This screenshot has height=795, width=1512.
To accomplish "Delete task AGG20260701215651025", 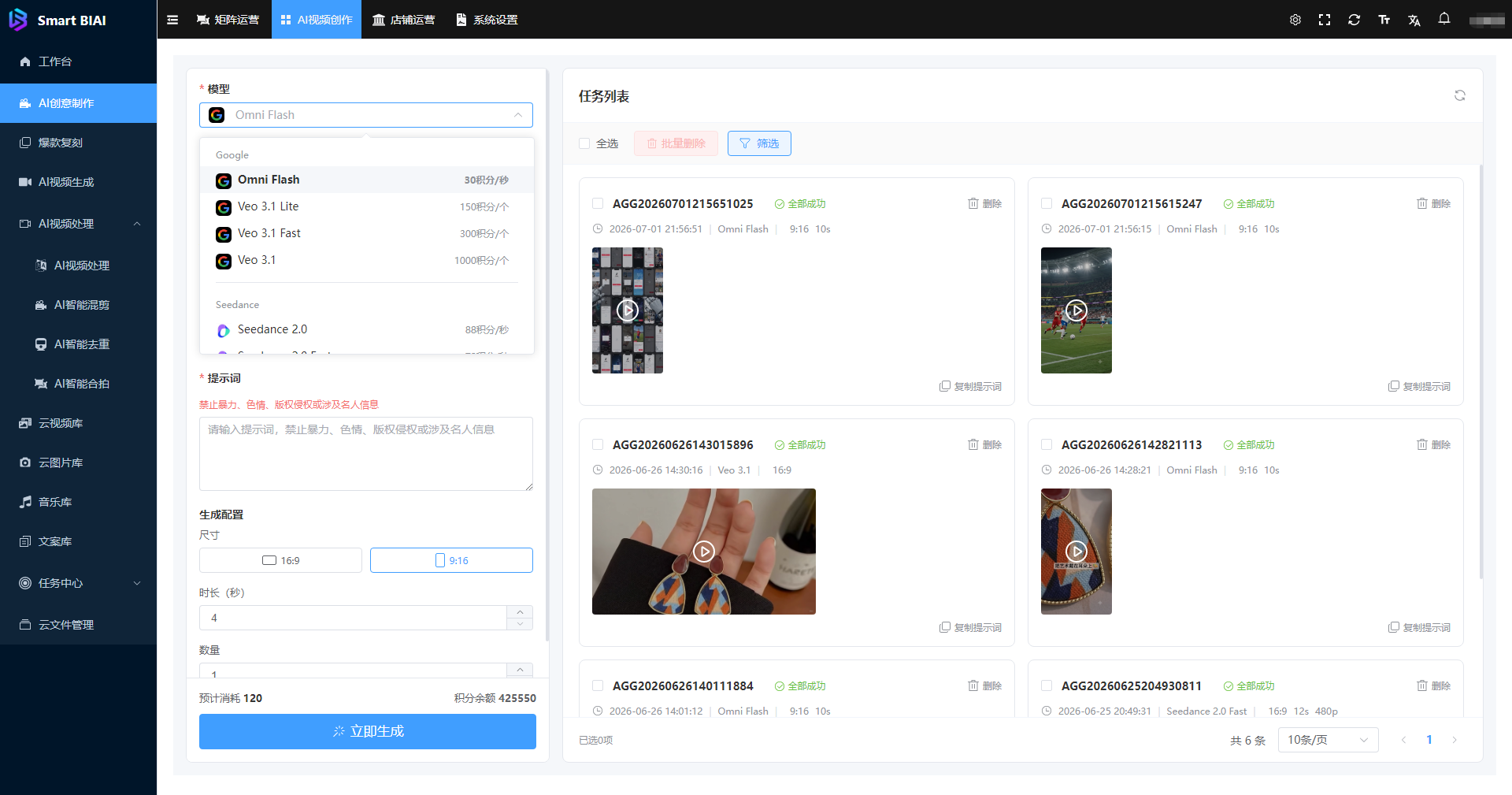I will 984,203.
